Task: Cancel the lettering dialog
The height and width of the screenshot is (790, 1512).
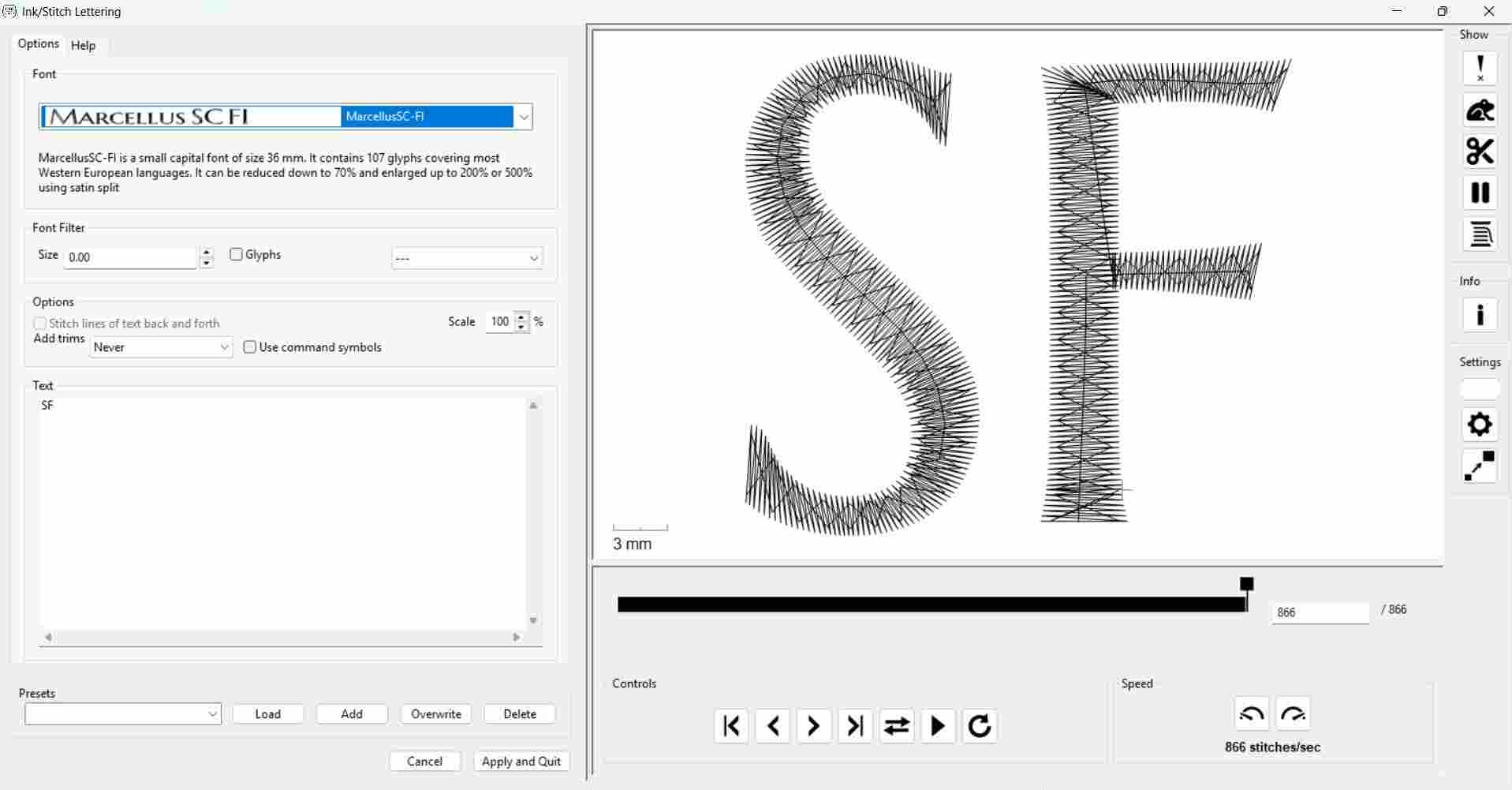Action: click(425, 761)
